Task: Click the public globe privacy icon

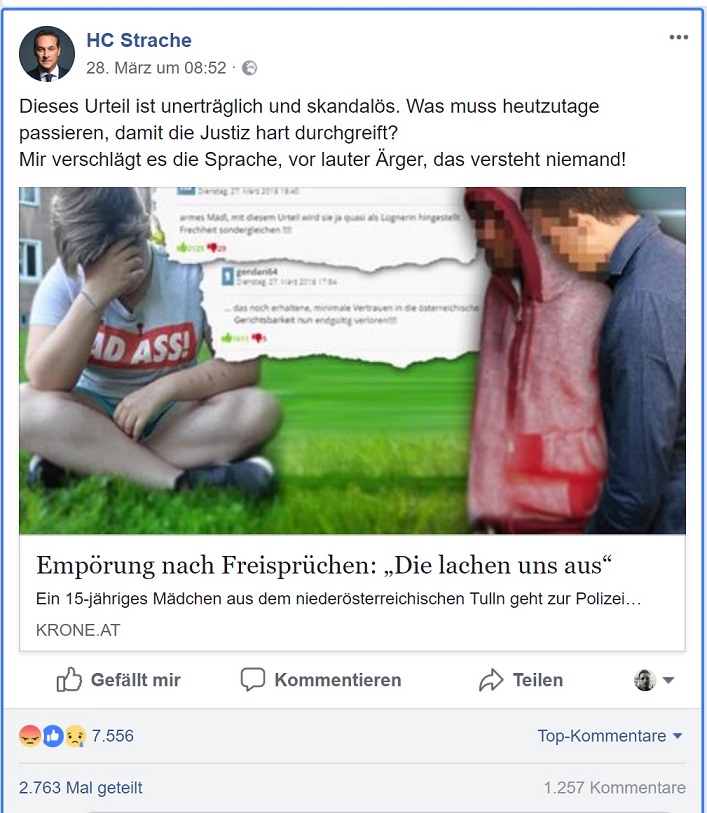Action: tap(249, 68)
